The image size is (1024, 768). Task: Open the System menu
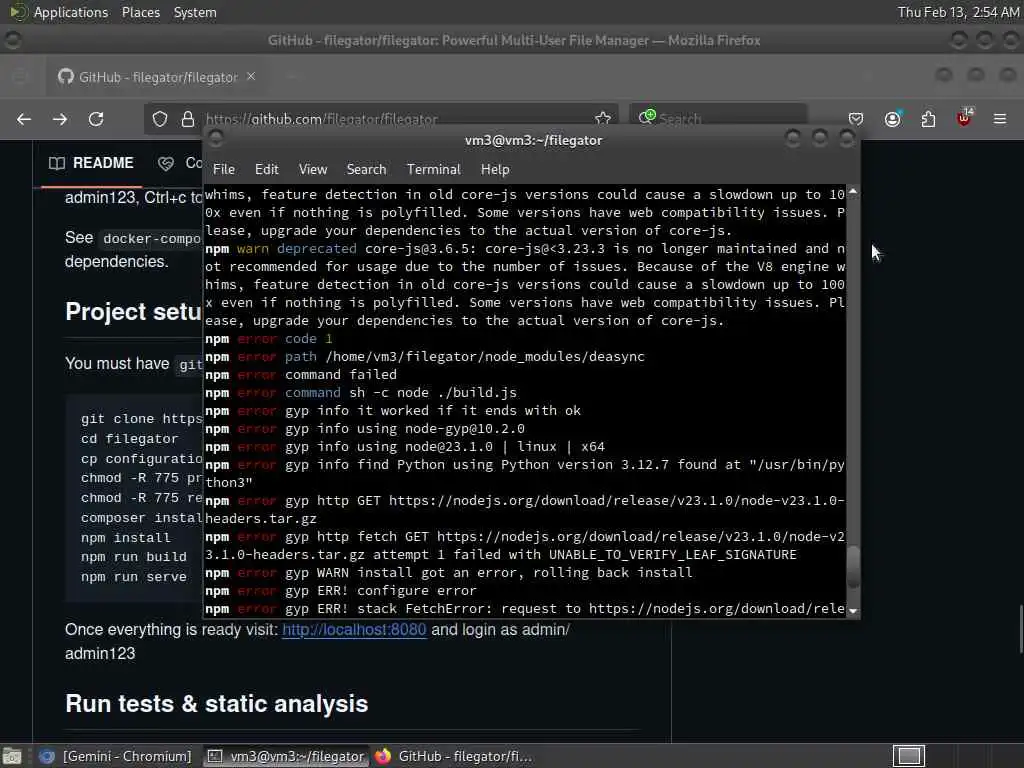(195, 12)
